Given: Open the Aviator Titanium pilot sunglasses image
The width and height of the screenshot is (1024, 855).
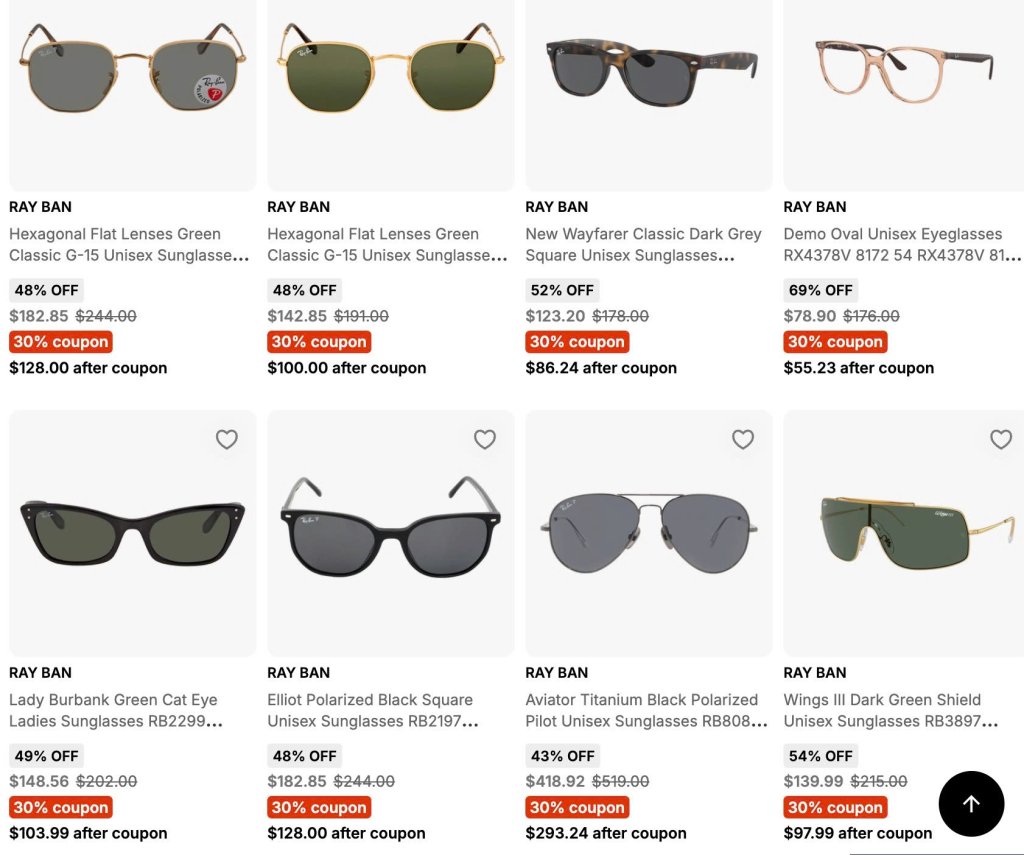Looking at the screenshot, I should coord(648,533).
